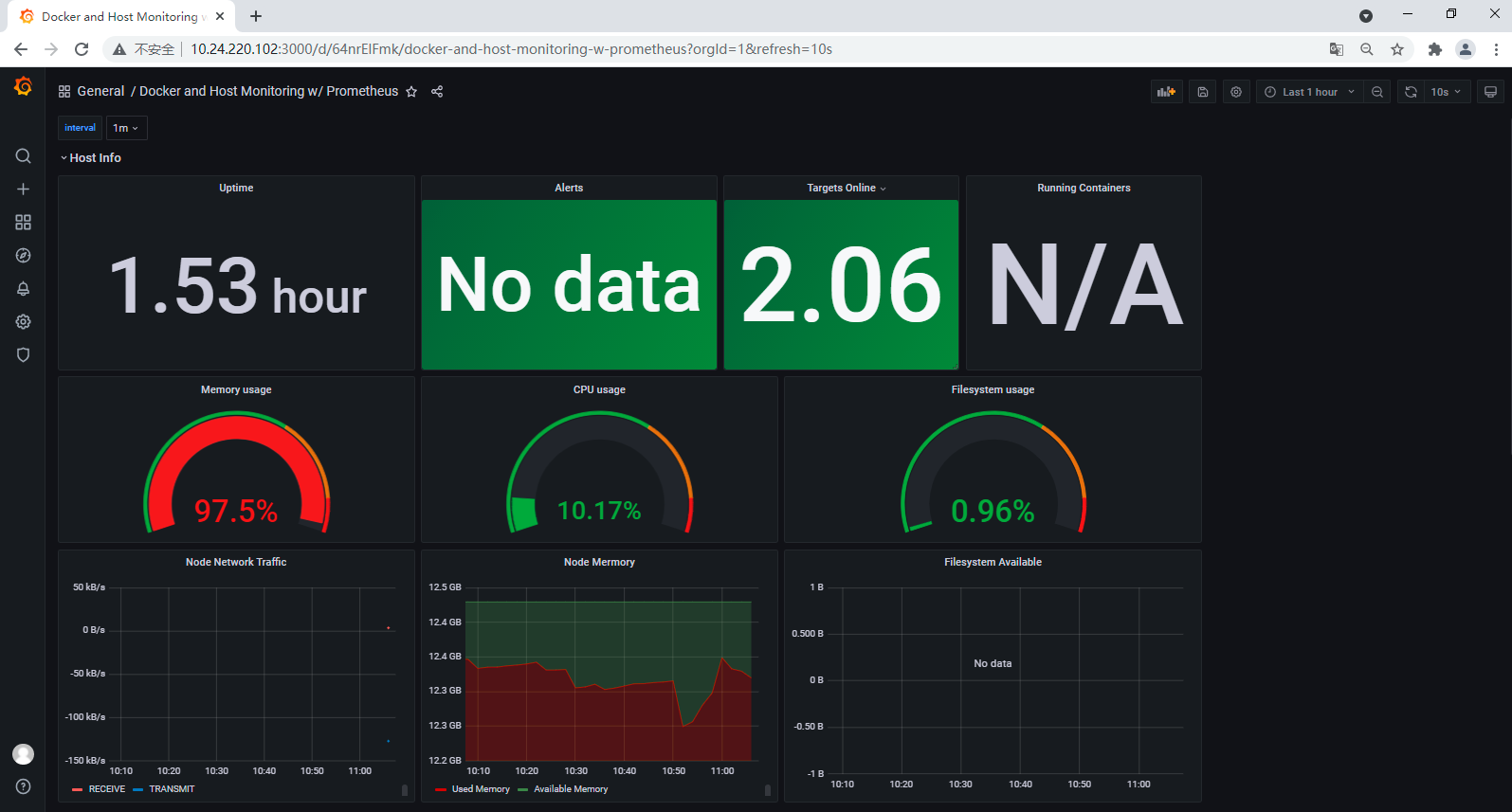Image resolution: width=1512 pixels, height=812 pixels.
Task: Click the 0.96% filesystem gauge
Action: tap(993, 473)
